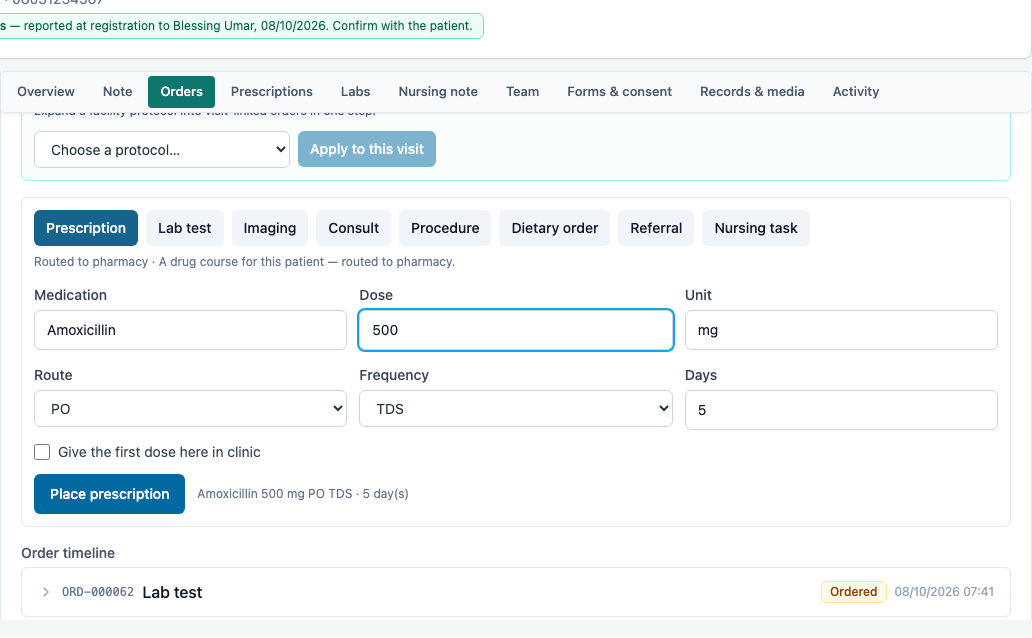The image size is (1032, 638).
Task: Open the Route dropdown showing PO
Action: [190, 409]
